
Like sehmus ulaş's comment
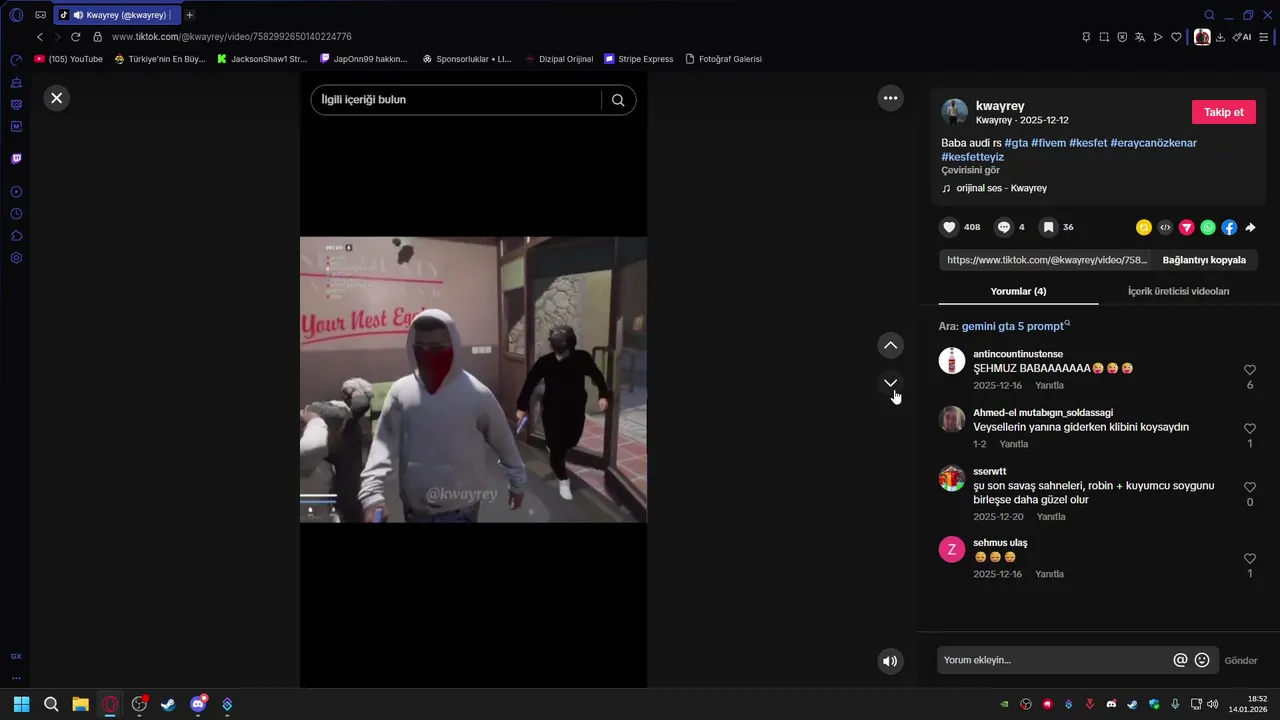point(1250,559)
